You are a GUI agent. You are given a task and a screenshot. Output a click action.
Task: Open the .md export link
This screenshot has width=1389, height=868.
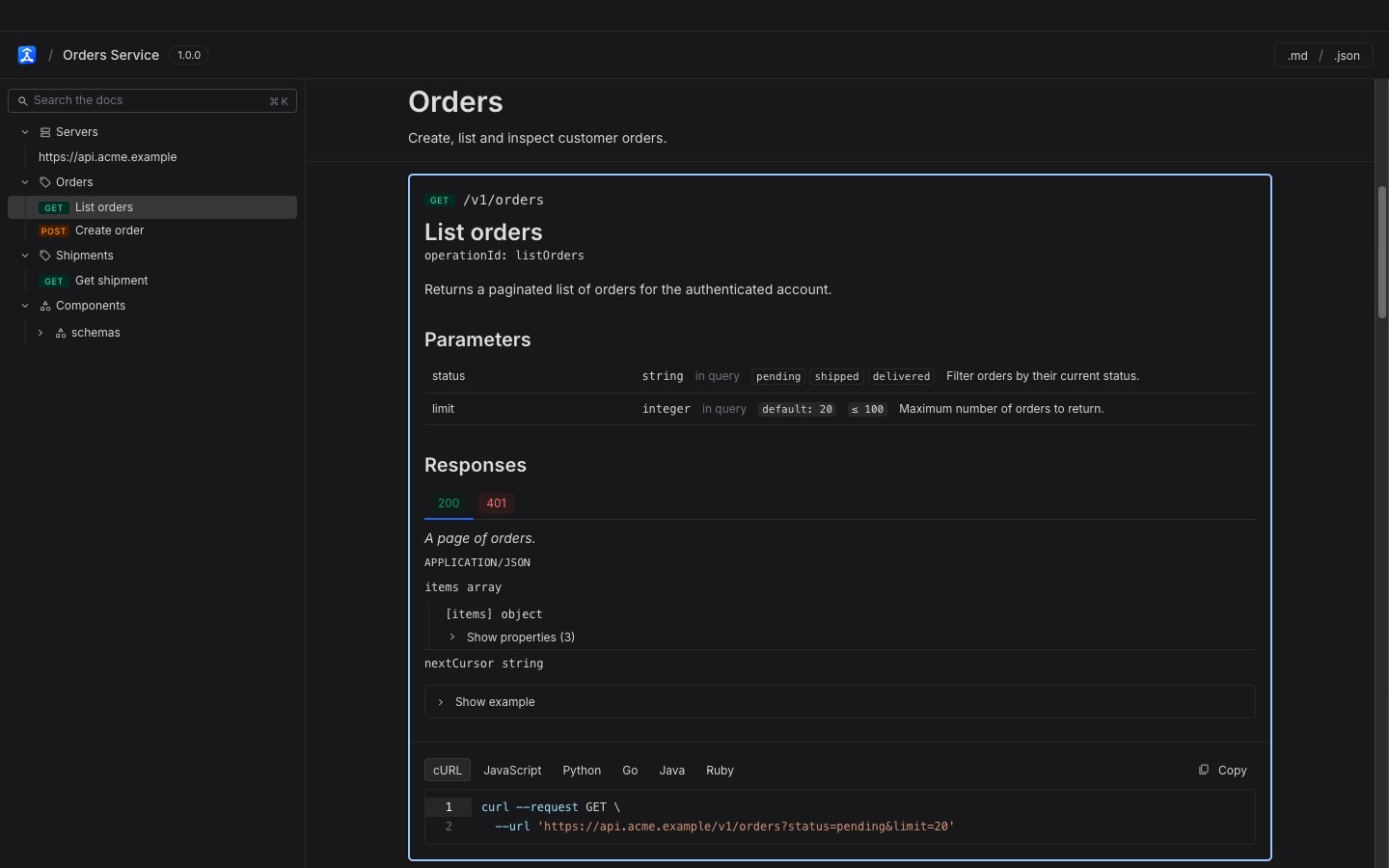(x=1297, y=56)
